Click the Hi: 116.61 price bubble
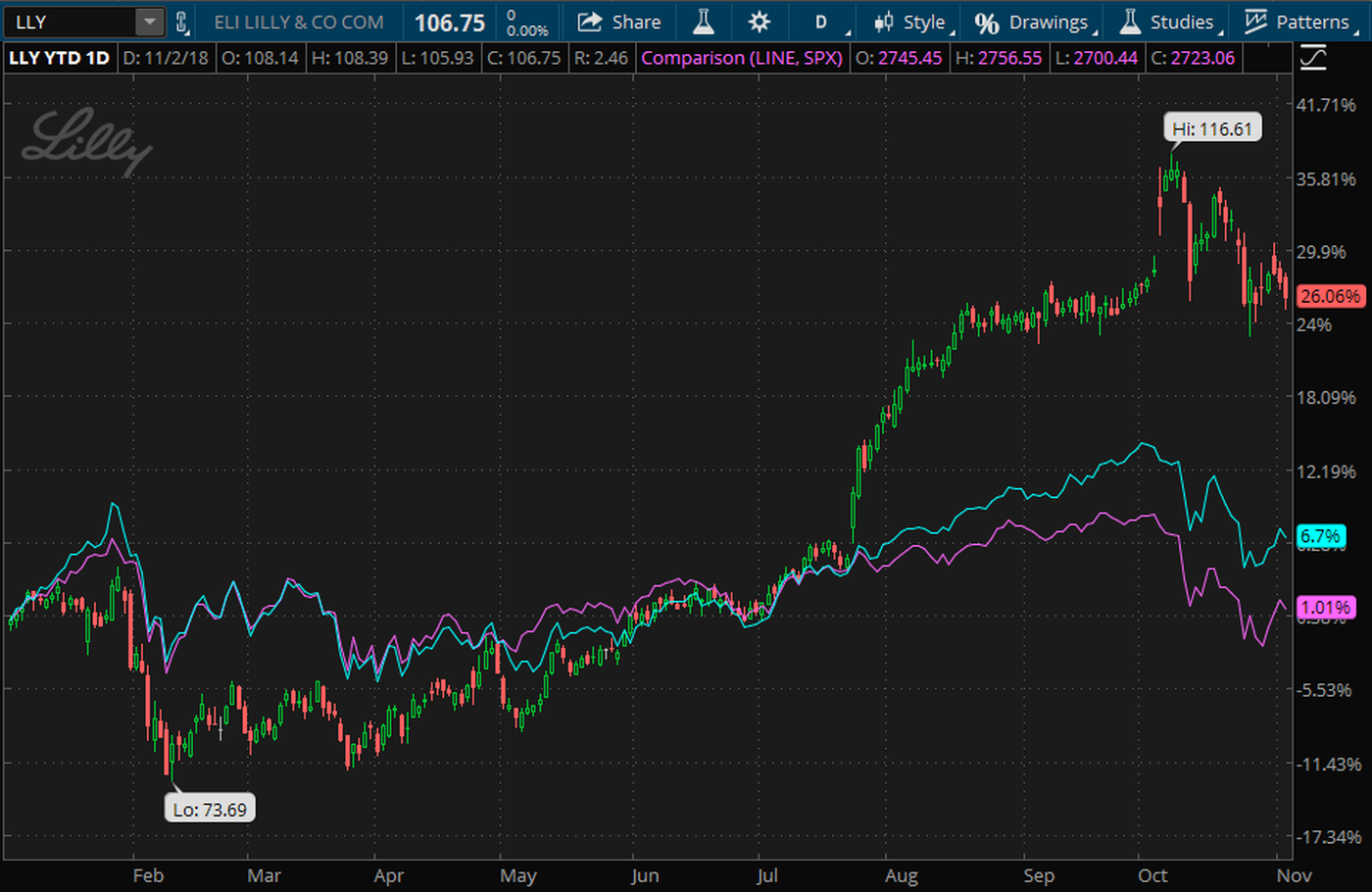 click(1212, 128)
